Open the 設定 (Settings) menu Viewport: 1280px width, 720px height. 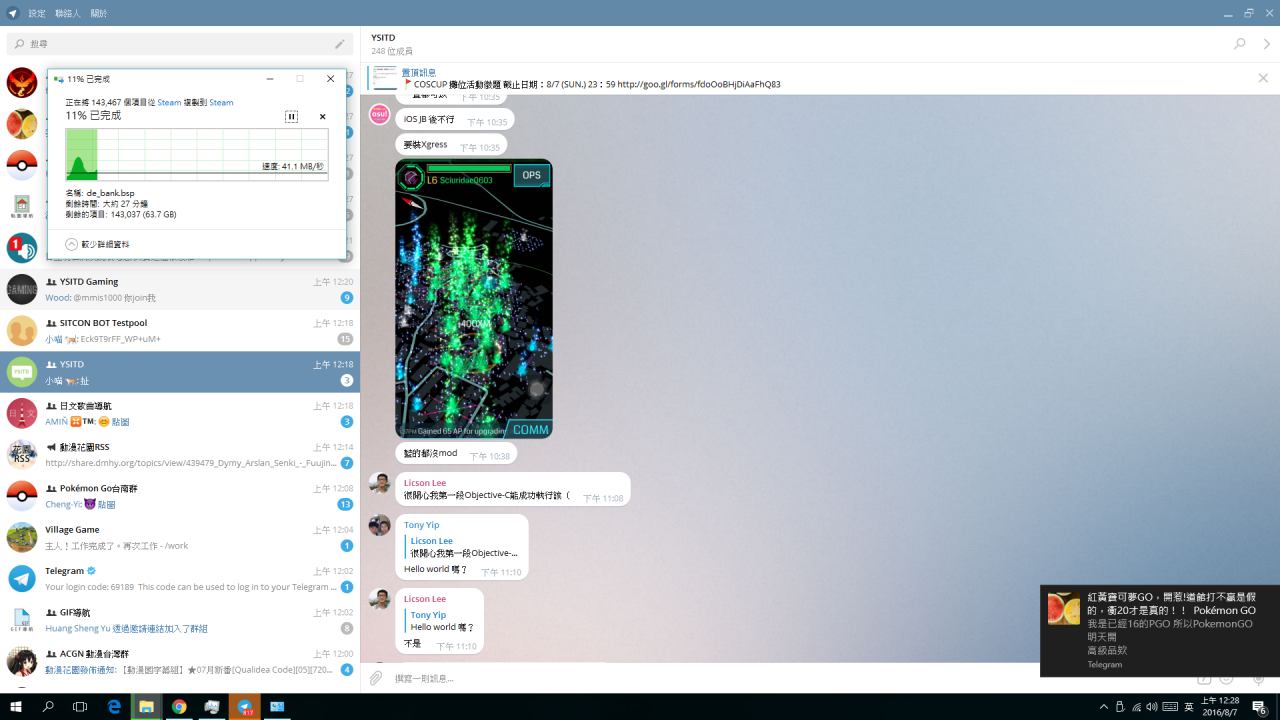(37, 13)
